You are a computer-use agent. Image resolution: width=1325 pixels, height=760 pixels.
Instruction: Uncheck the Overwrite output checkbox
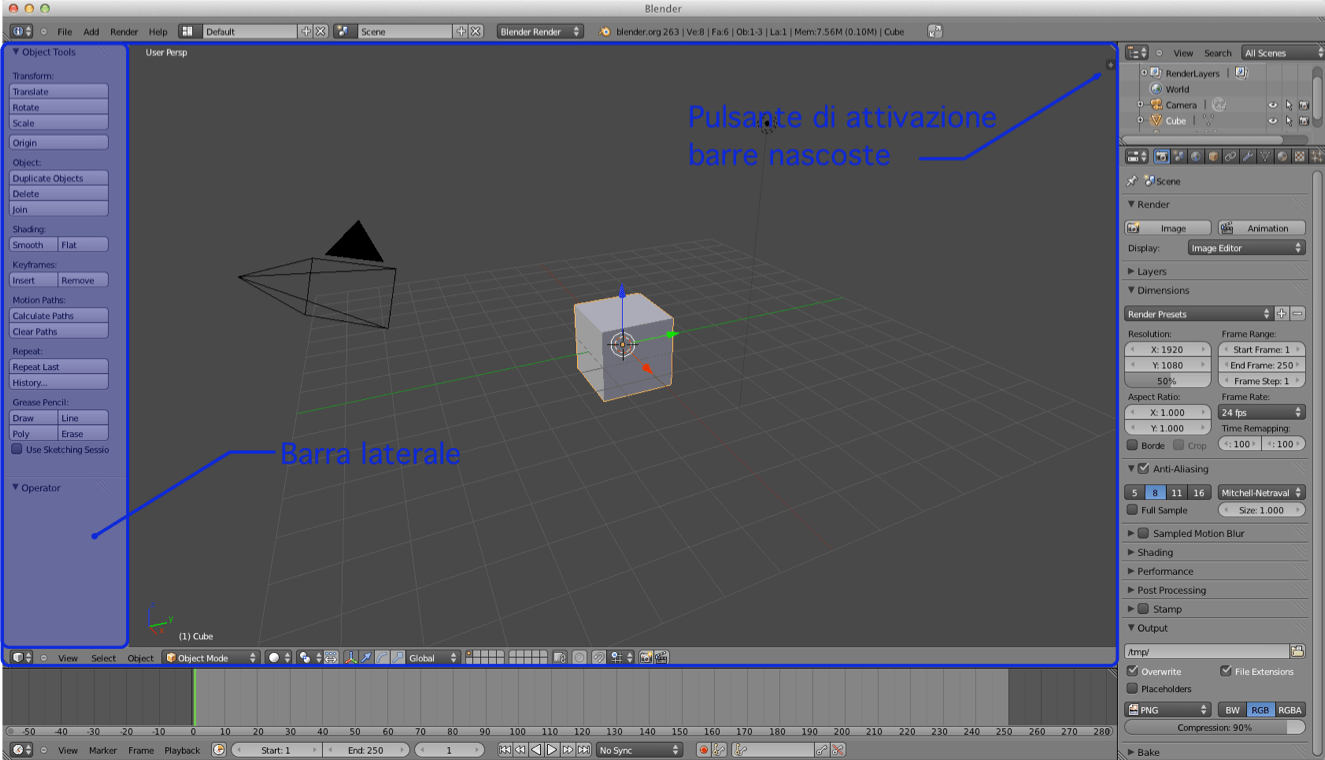(1132, 671)
